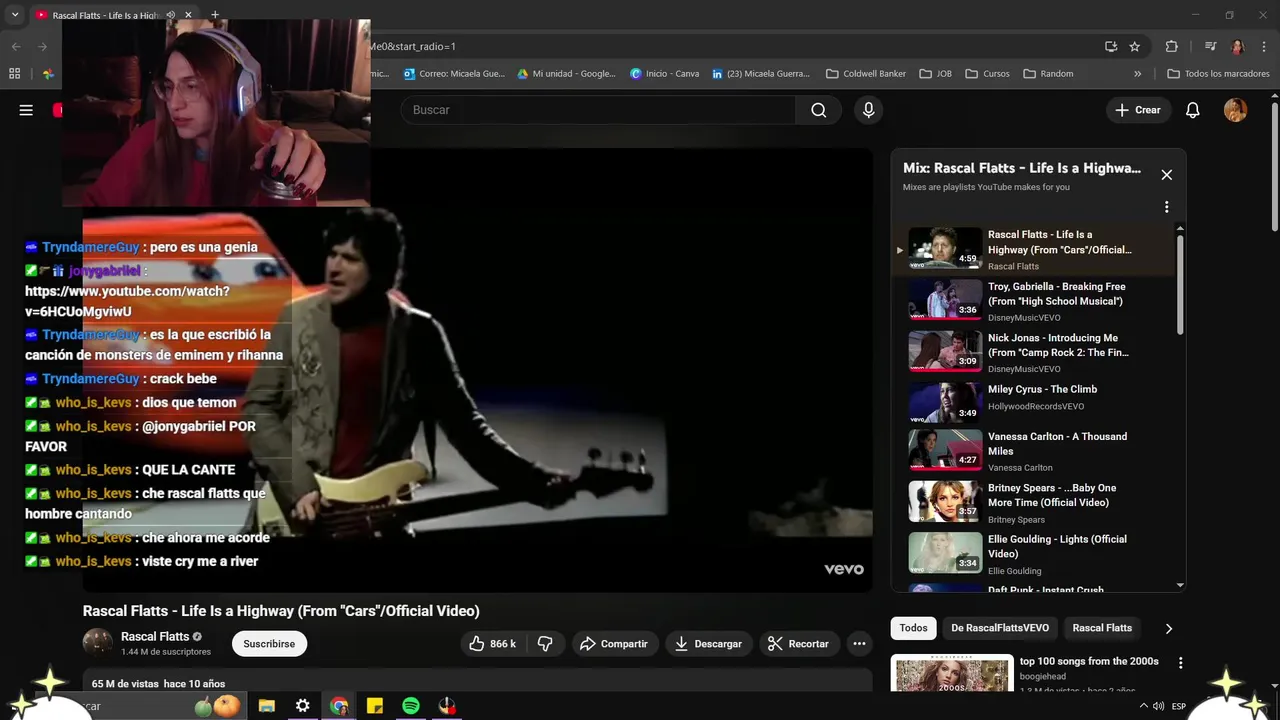Focus the YouTube Buscar search field
This screenshot has height=720, width=1280.
coord(598,110)
